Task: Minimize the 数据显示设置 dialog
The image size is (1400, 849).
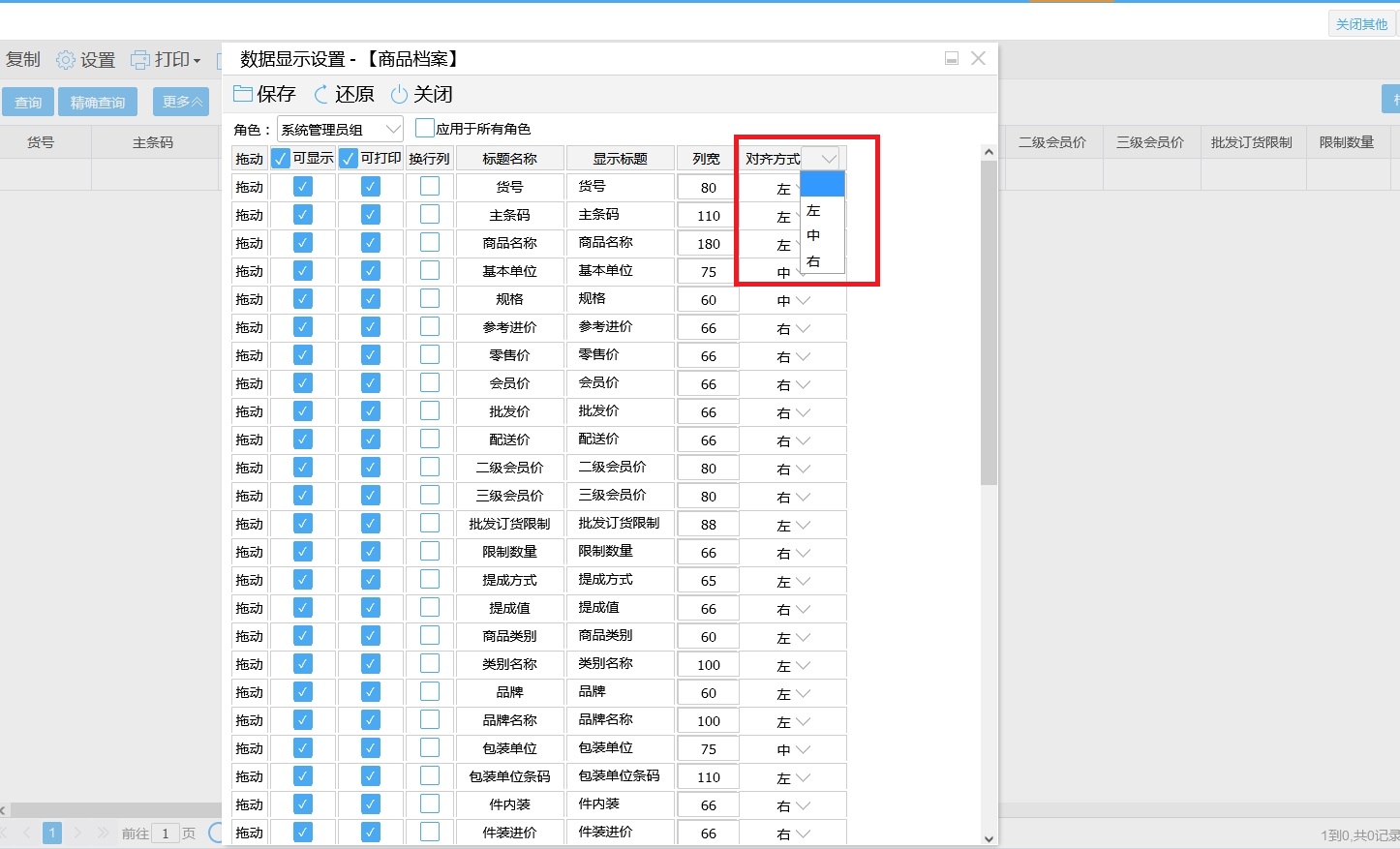Action: pos(952,59)
